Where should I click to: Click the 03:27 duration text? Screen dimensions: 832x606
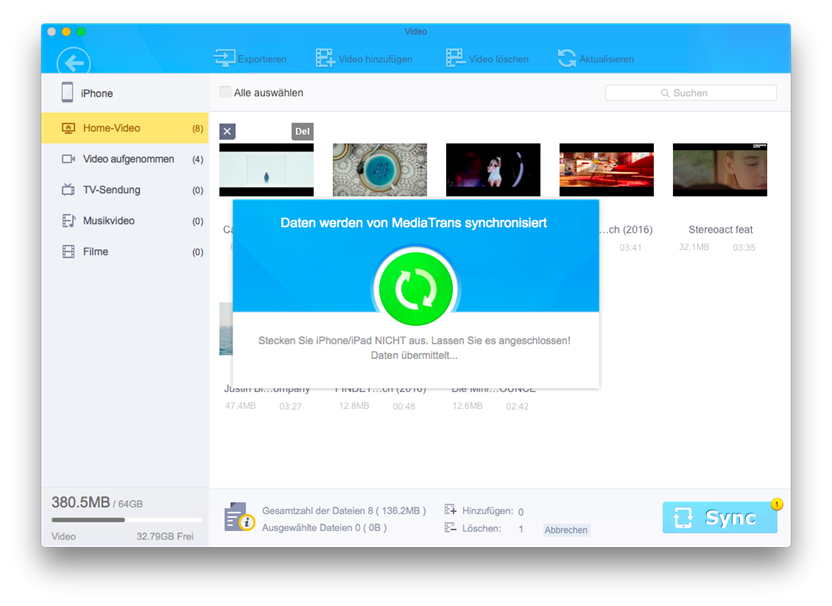290,406
